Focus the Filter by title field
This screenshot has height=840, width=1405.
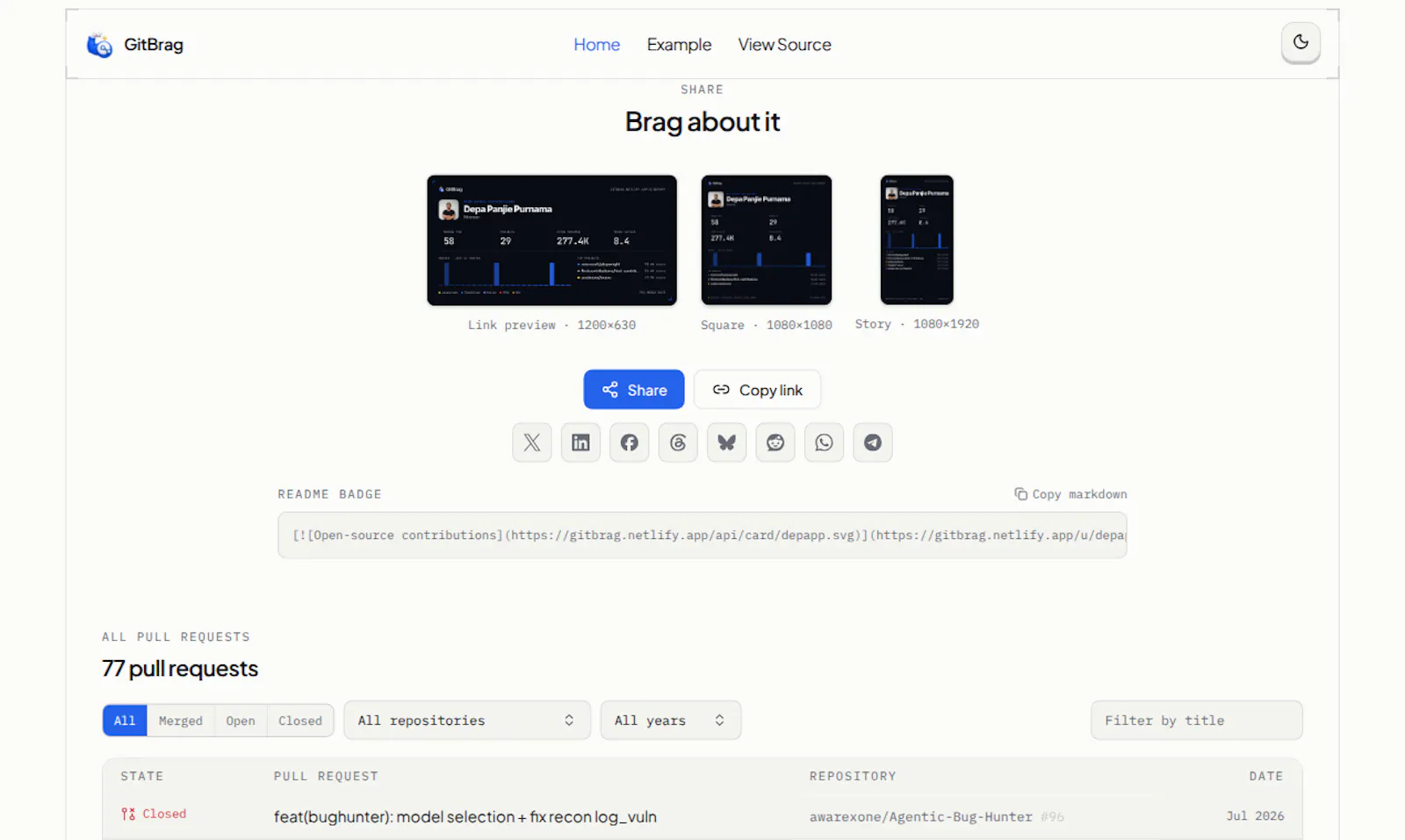1196,721
